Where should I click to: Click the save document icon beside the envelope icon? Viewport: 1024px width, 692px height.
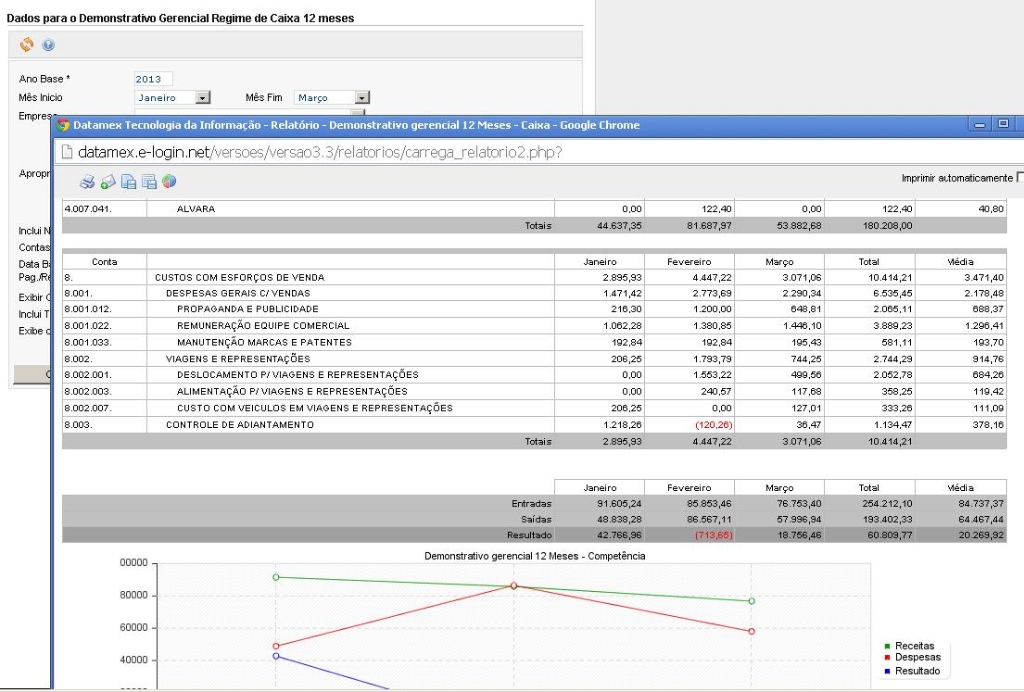129,181
